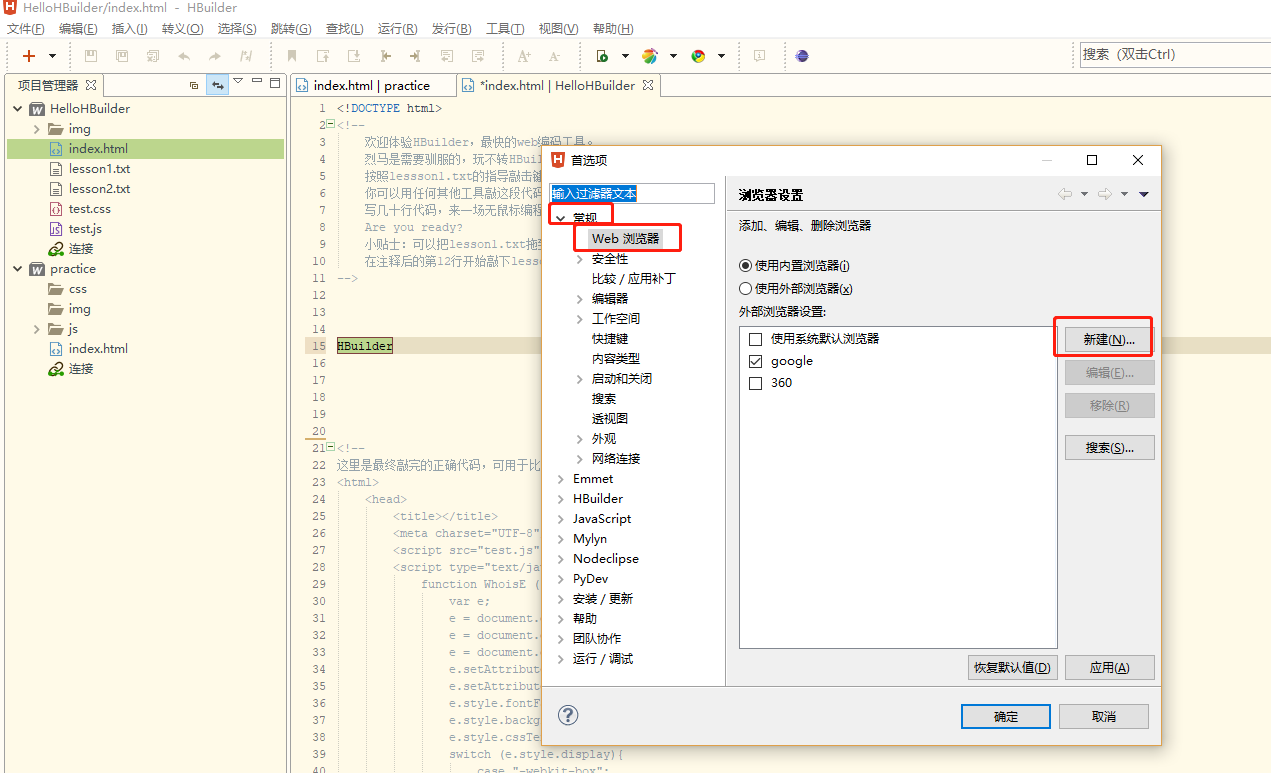
Task: Expand the Emmet preferences category
Action: tap(561, 478)
